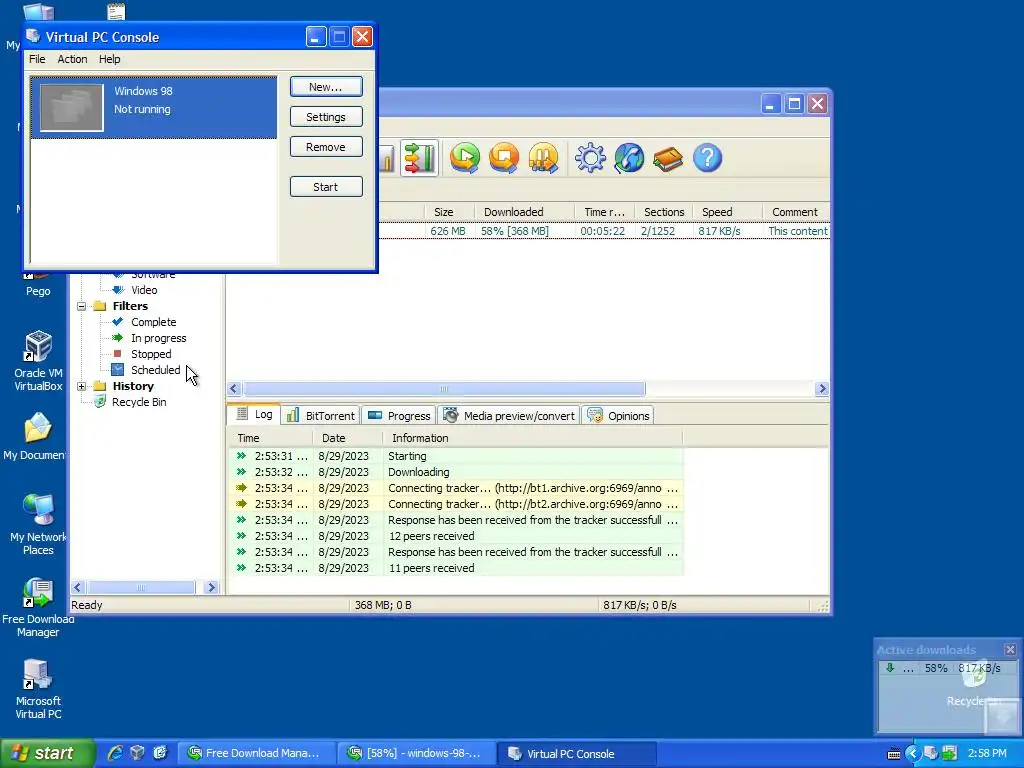
Task: Open download manager settings gear icon
Action: 590,158
